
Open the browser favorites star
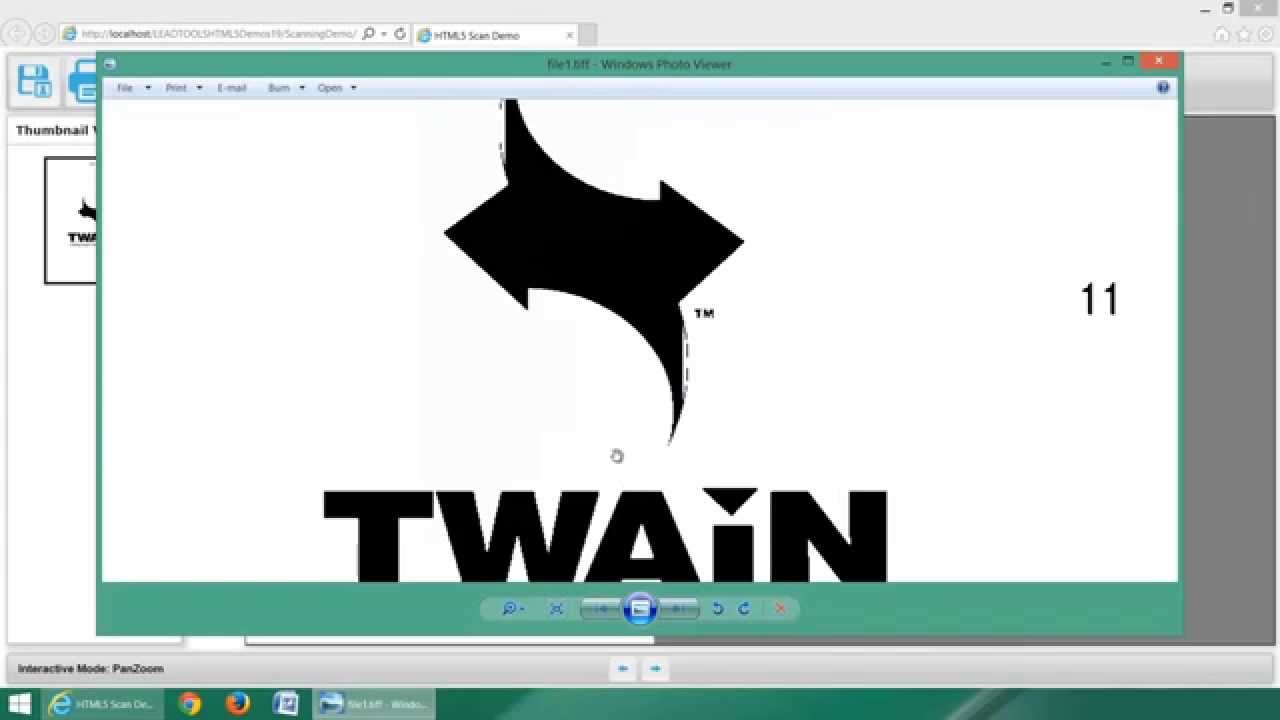(x=1244, y=34)
